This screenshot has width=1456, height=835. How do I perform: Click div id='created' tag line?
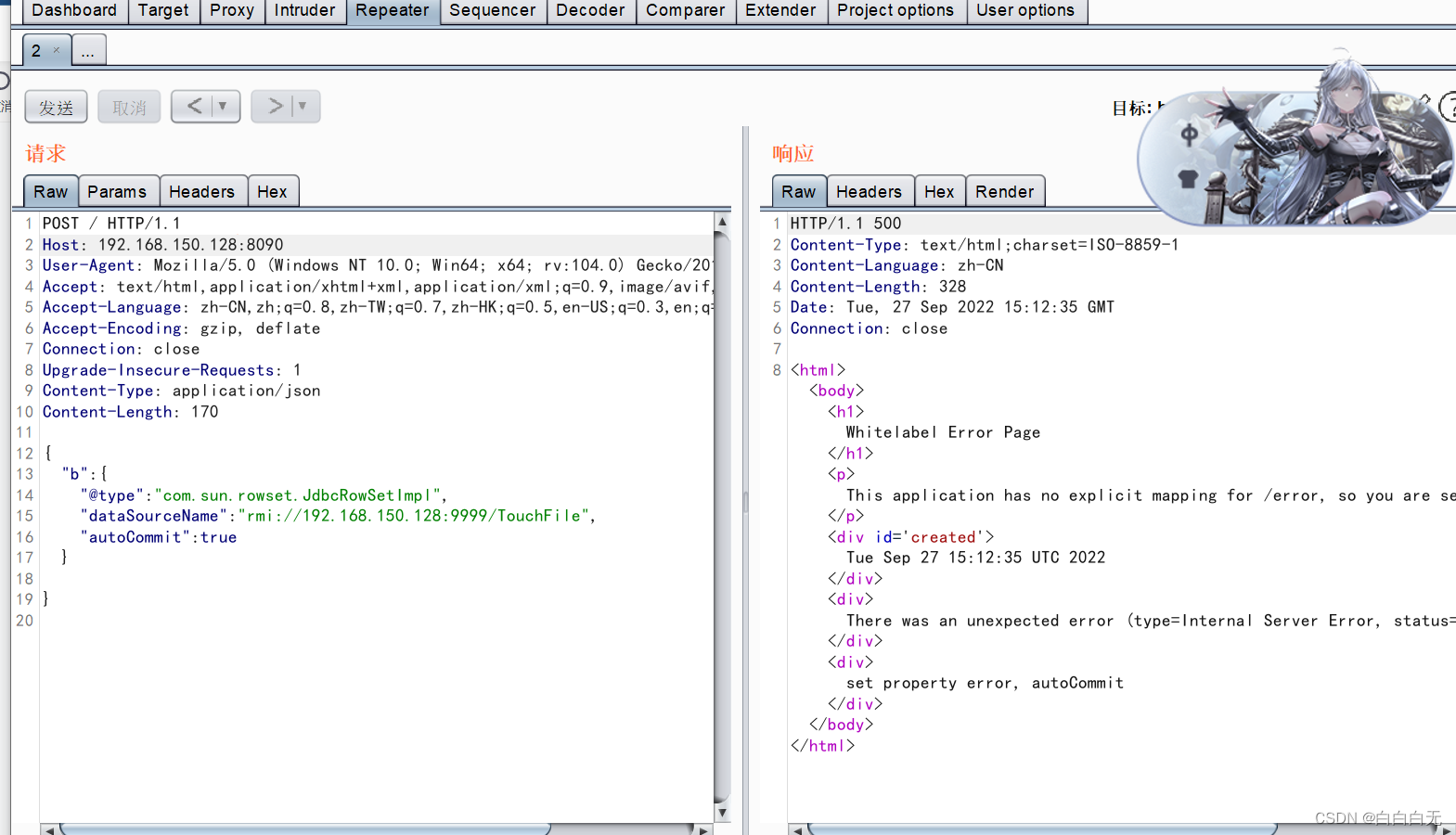[911, 537]
